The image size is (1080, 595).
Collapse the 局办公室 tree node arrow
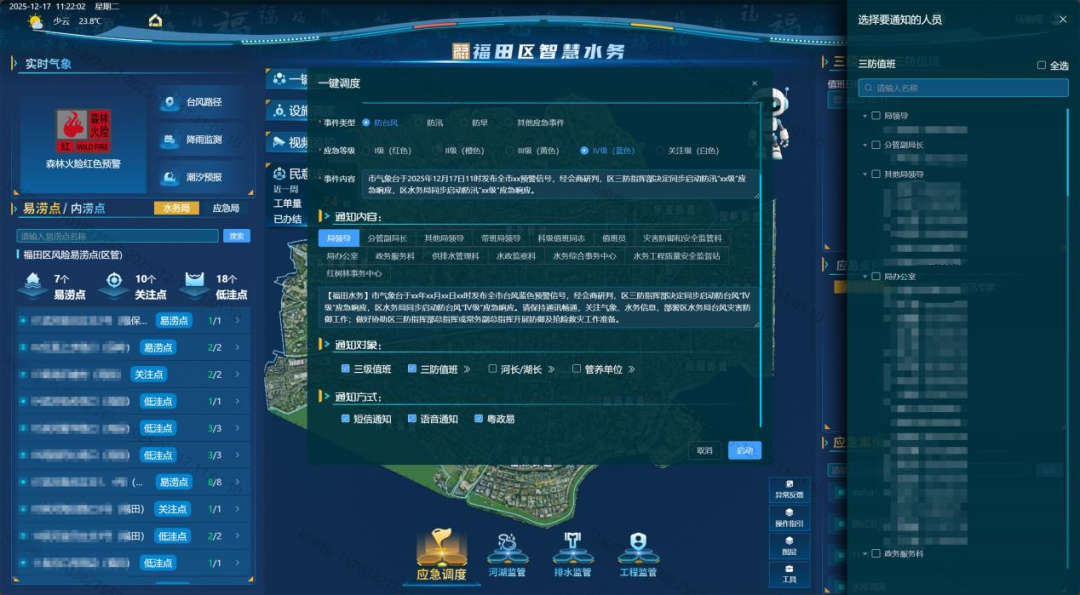click(864, 276)
